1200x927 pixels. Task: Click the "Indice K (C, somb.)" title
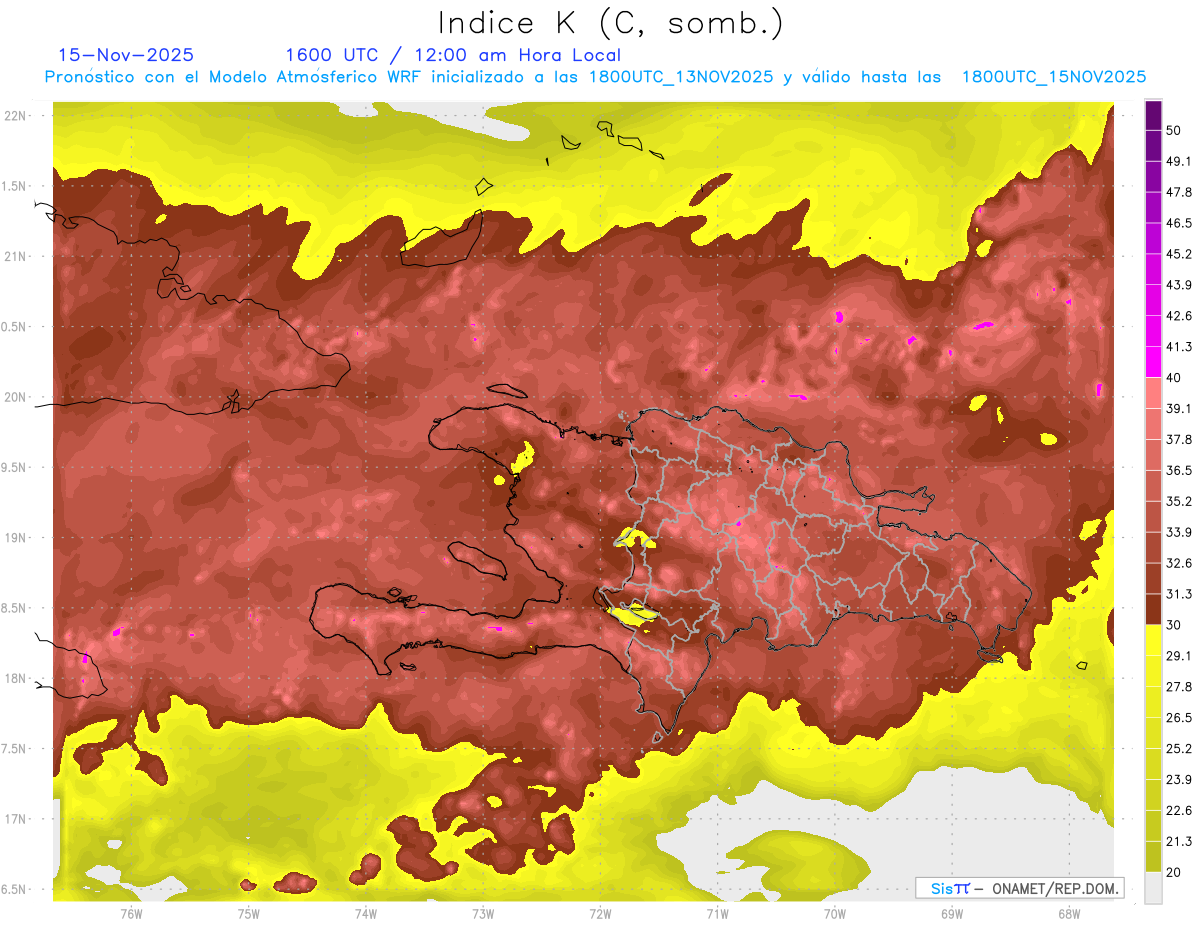point(611,23)
